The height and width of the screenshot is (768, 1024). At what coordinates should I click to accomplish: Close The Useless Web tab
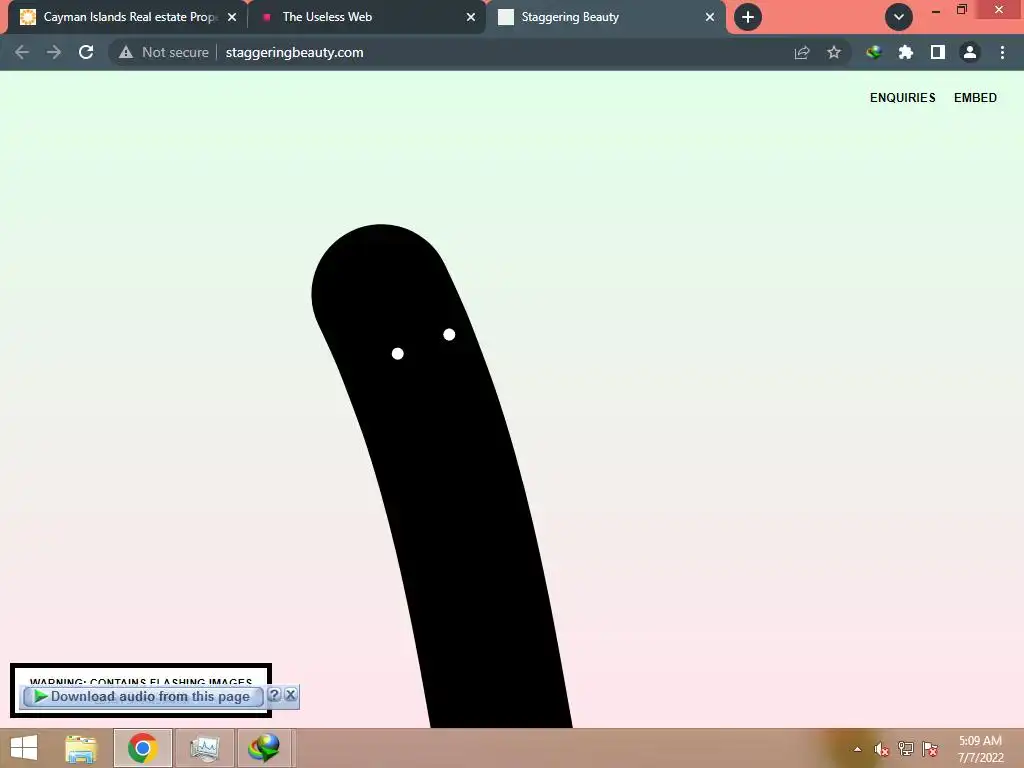click(471, 18)
